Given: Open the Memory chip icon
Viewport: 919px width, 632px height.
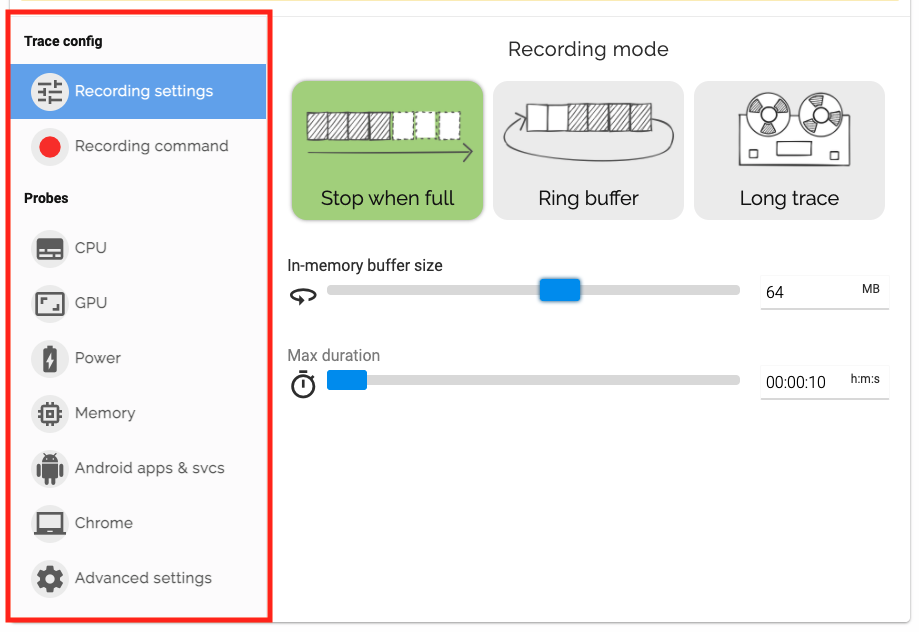Looking at the screenshot, I should point(49,413).
